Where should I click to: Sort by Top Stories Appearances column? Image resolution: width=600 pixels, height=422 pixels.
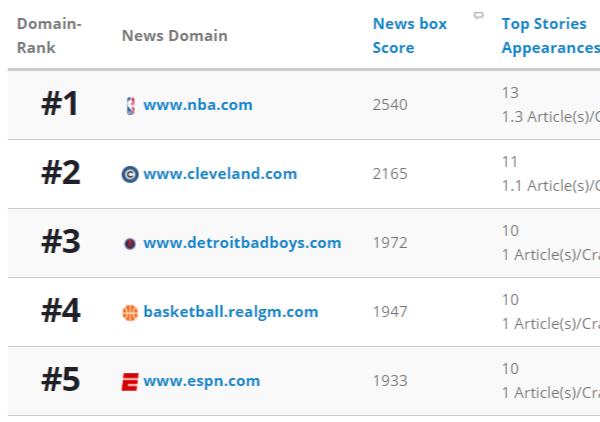click(549, 35)
